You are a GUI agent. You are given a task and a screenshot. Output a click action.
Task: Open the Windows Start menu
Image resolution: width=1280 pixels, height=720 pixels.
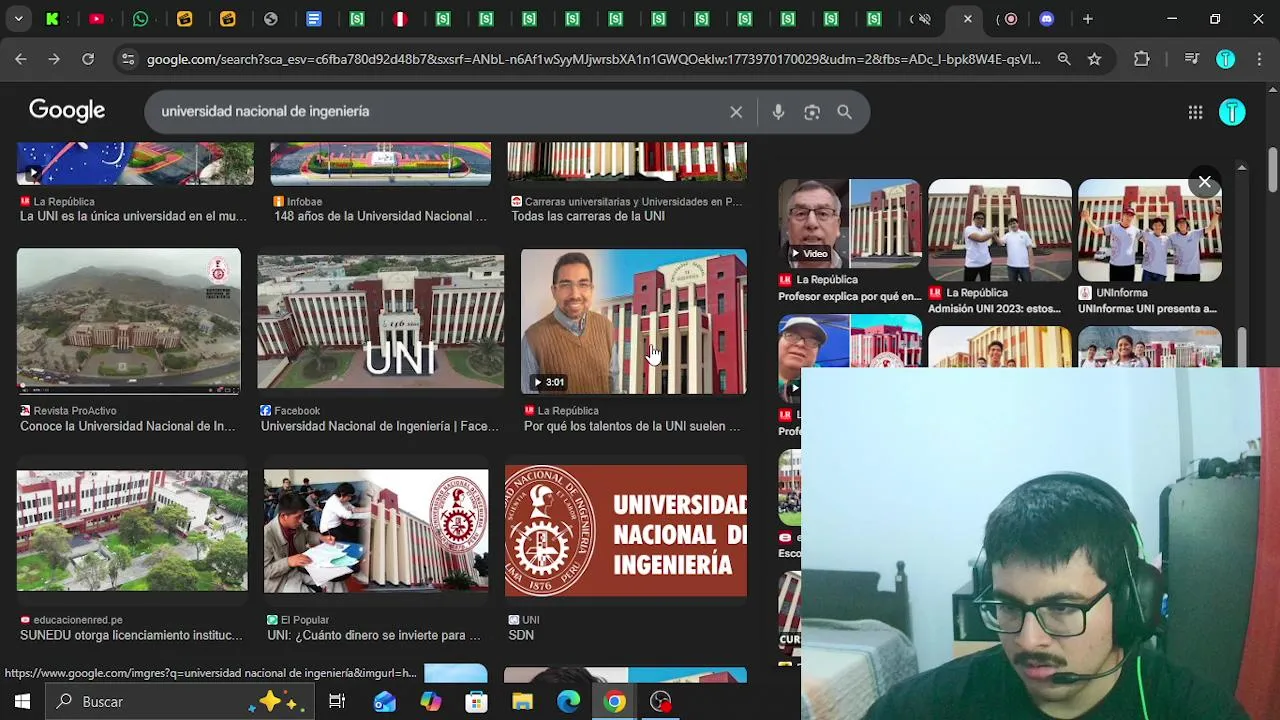coord(22,702)
